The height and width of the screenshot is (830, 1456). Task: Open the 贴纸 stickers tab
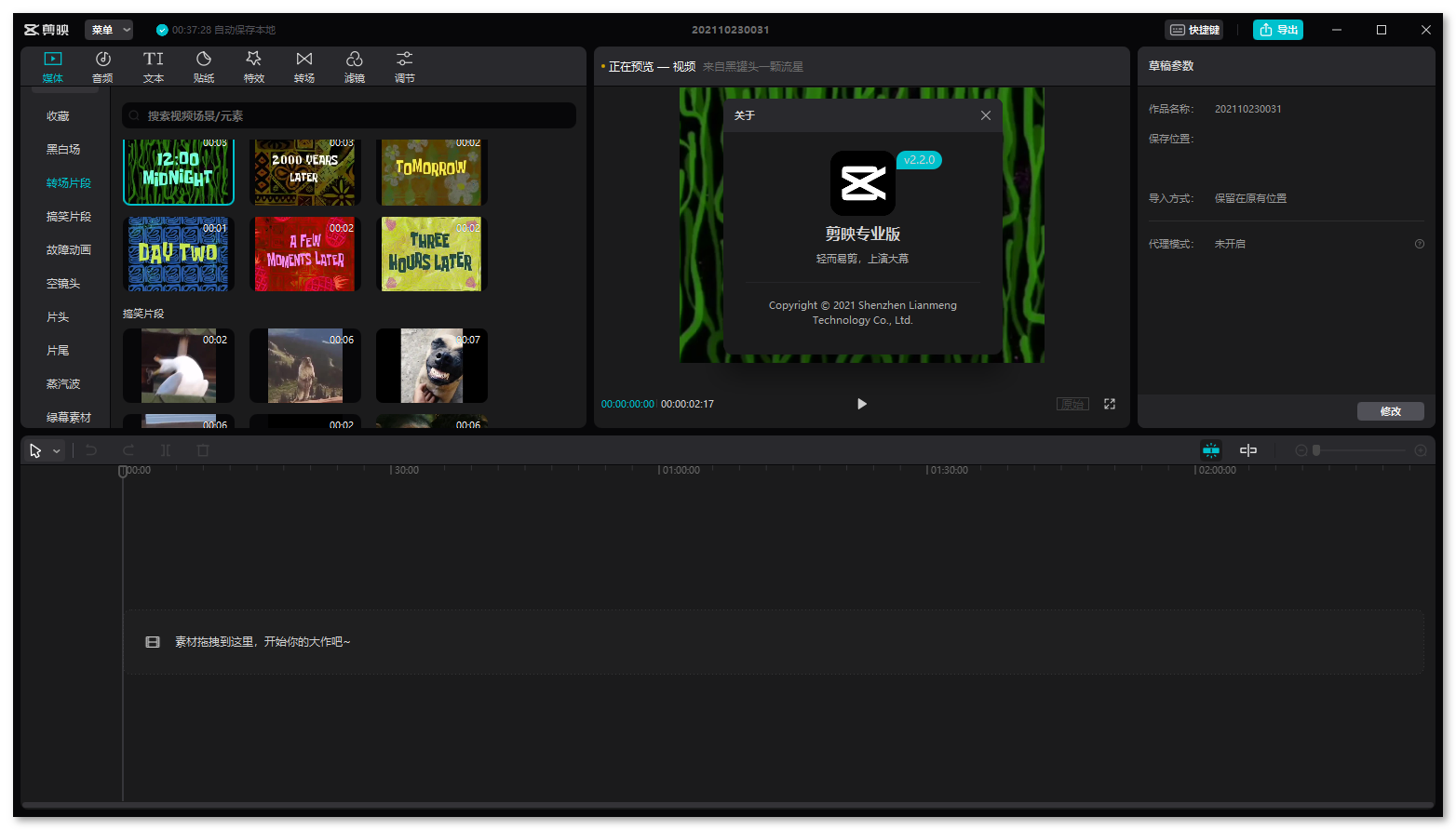[204, 67]
